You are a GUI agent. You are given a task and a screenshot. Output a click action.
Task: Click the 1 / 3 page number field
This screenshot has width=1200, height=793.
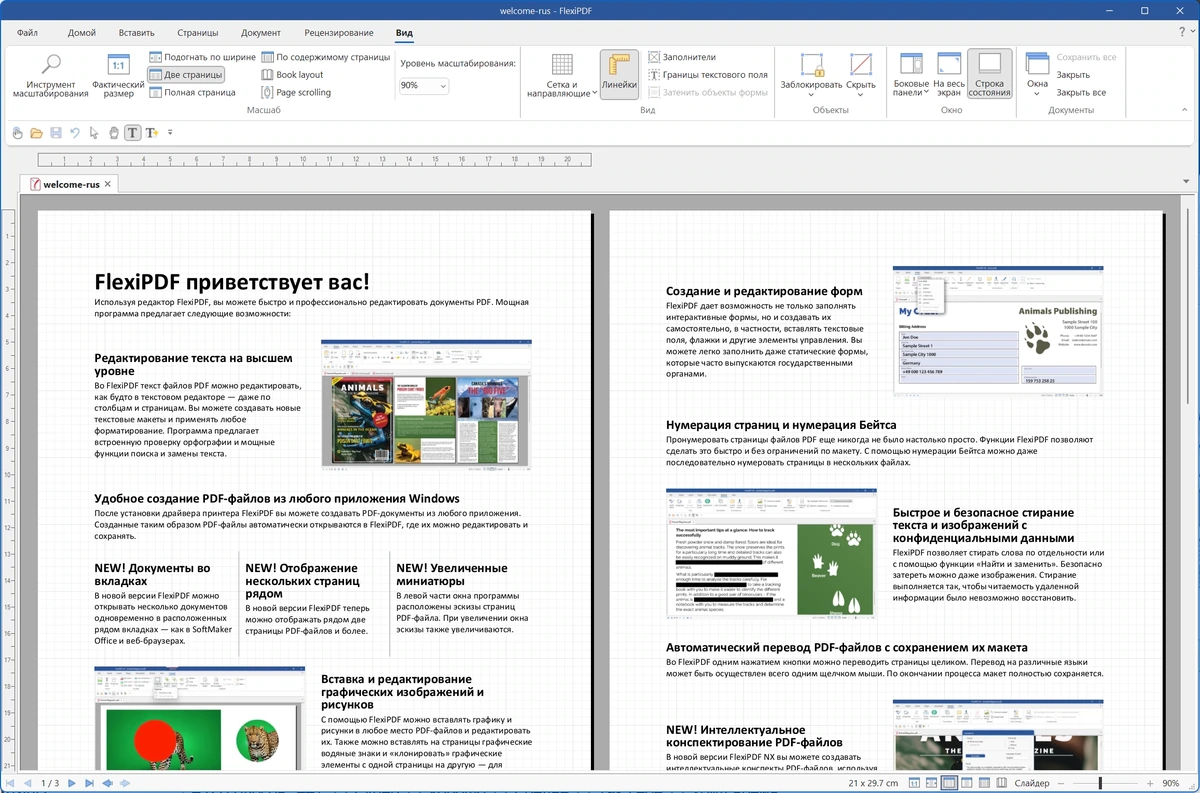point(50,783)
